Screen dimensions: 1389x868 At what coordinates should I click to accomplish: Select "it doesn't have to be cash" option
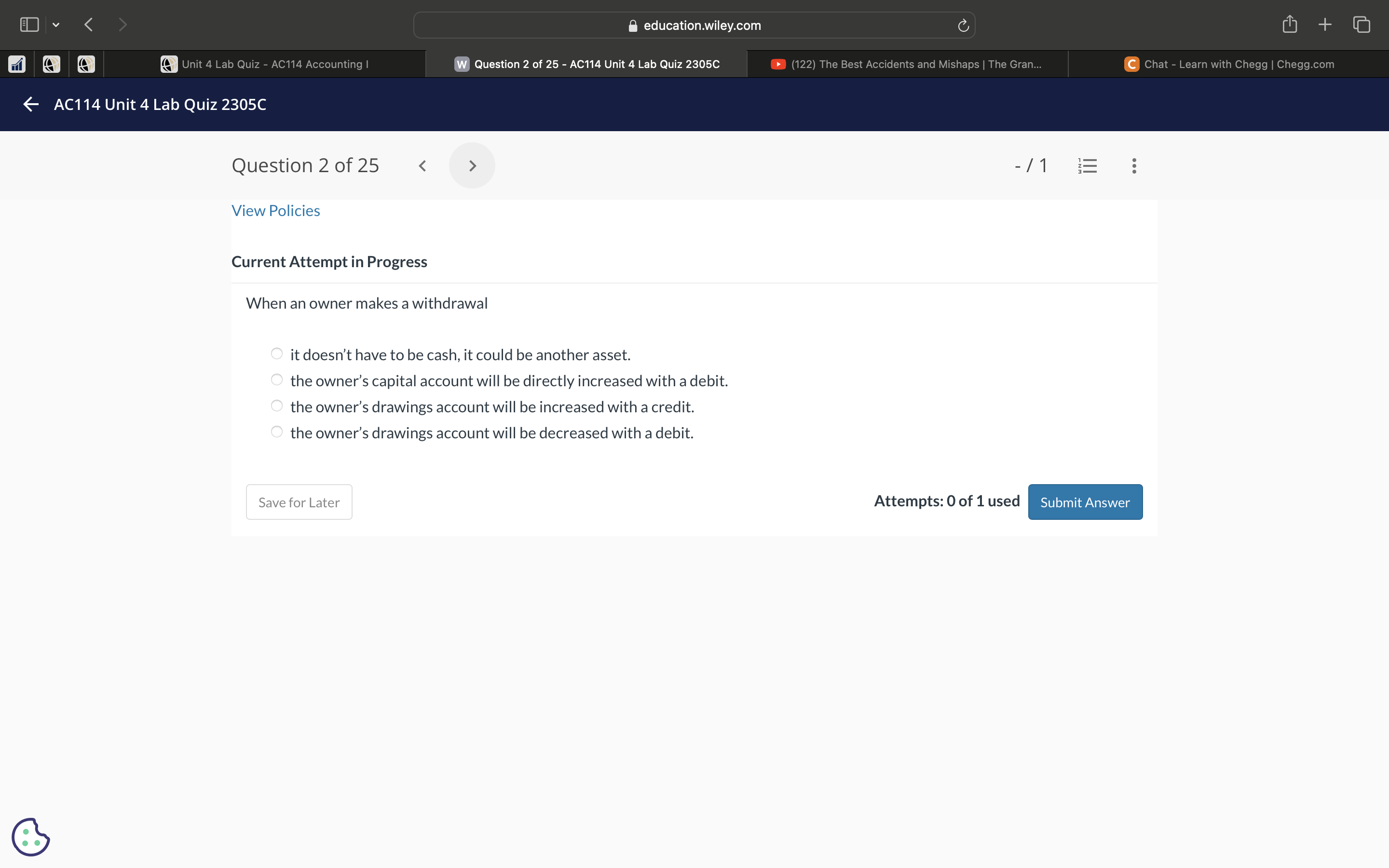(277, 353)
